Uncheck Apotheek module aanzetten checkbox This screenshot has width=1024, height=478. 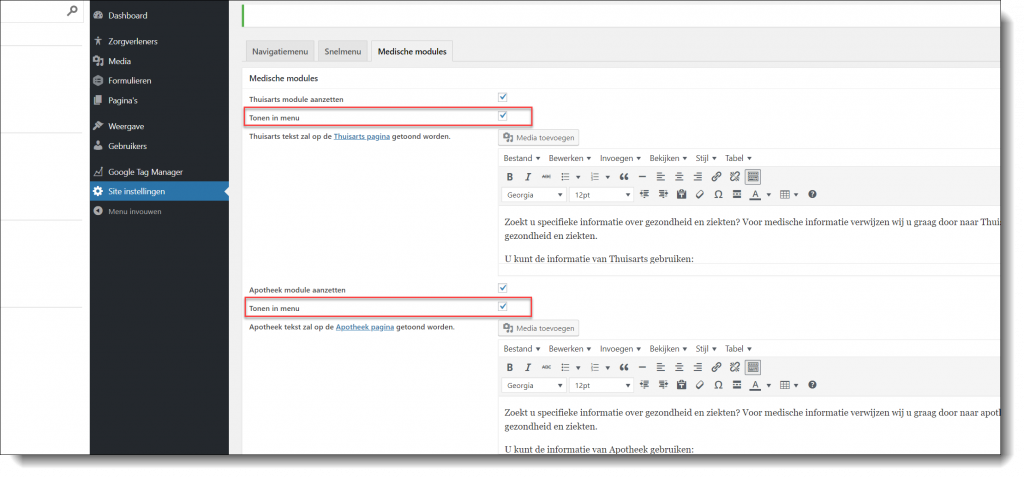click(x=503, y=288)
